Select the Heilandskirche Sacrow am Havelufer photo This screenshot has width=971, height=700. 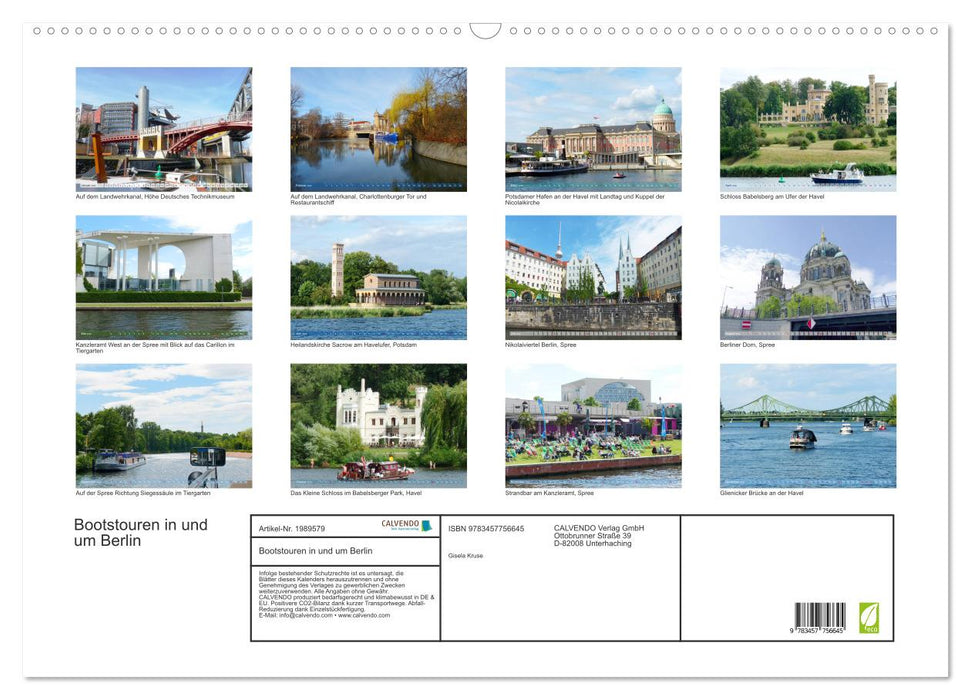click(378, 277)
